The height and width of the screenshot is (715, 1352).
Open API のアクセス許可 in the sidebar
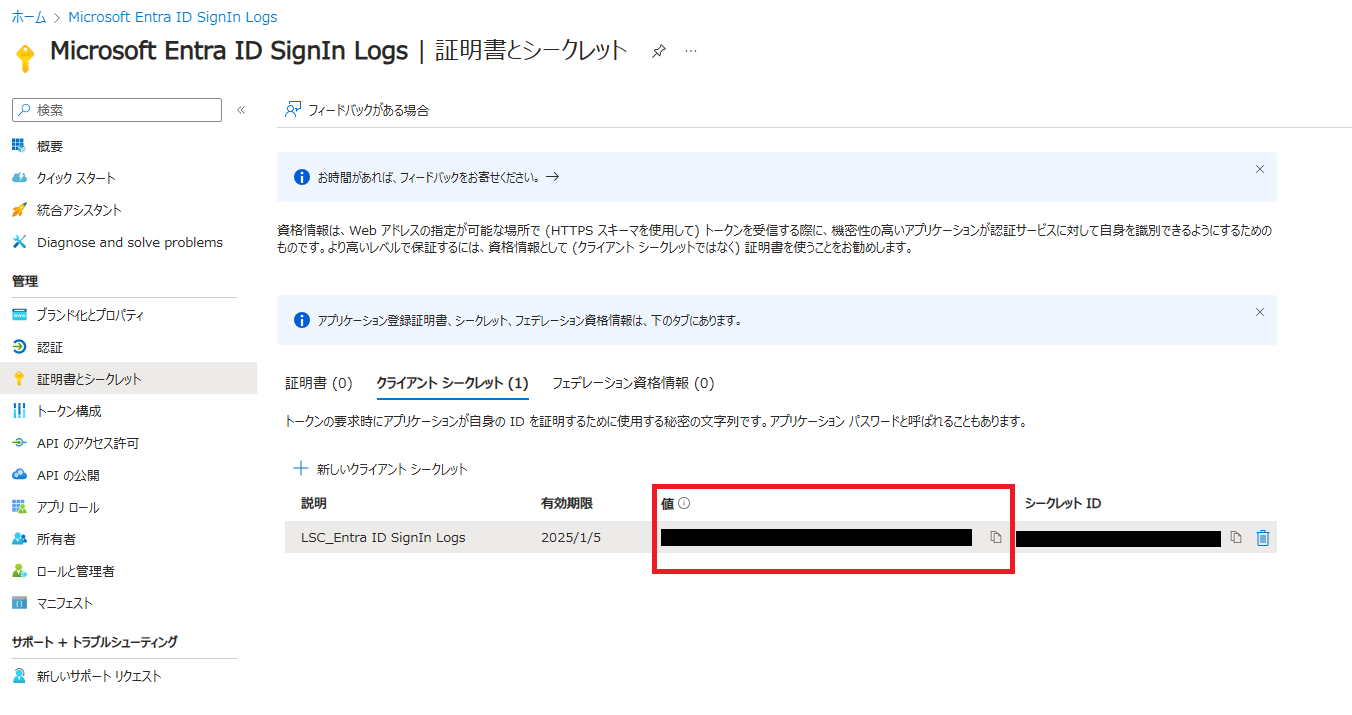(88, 443)
